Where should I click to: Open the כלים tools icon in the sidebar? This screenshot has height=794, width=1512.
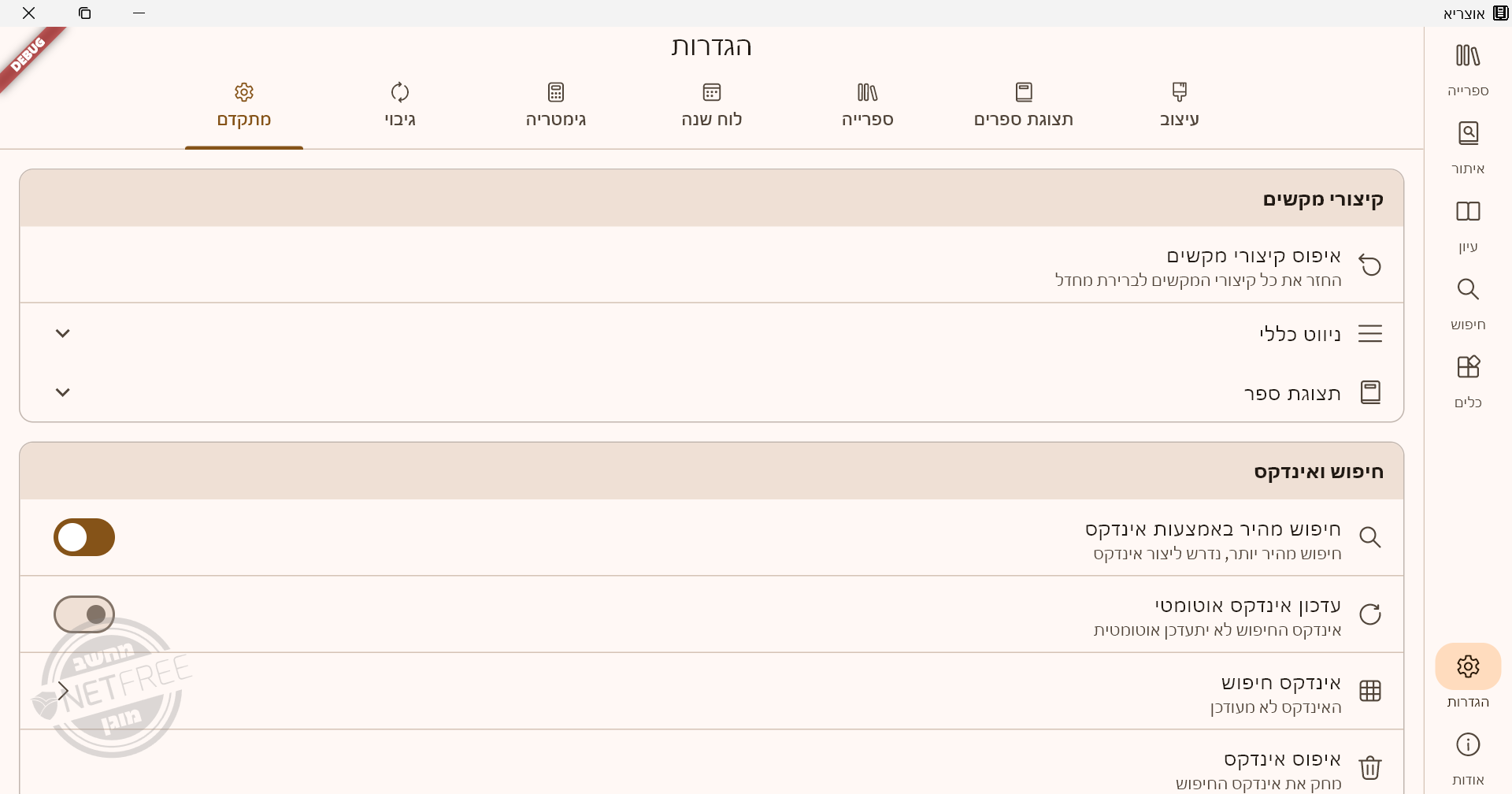click(1468, 368)
